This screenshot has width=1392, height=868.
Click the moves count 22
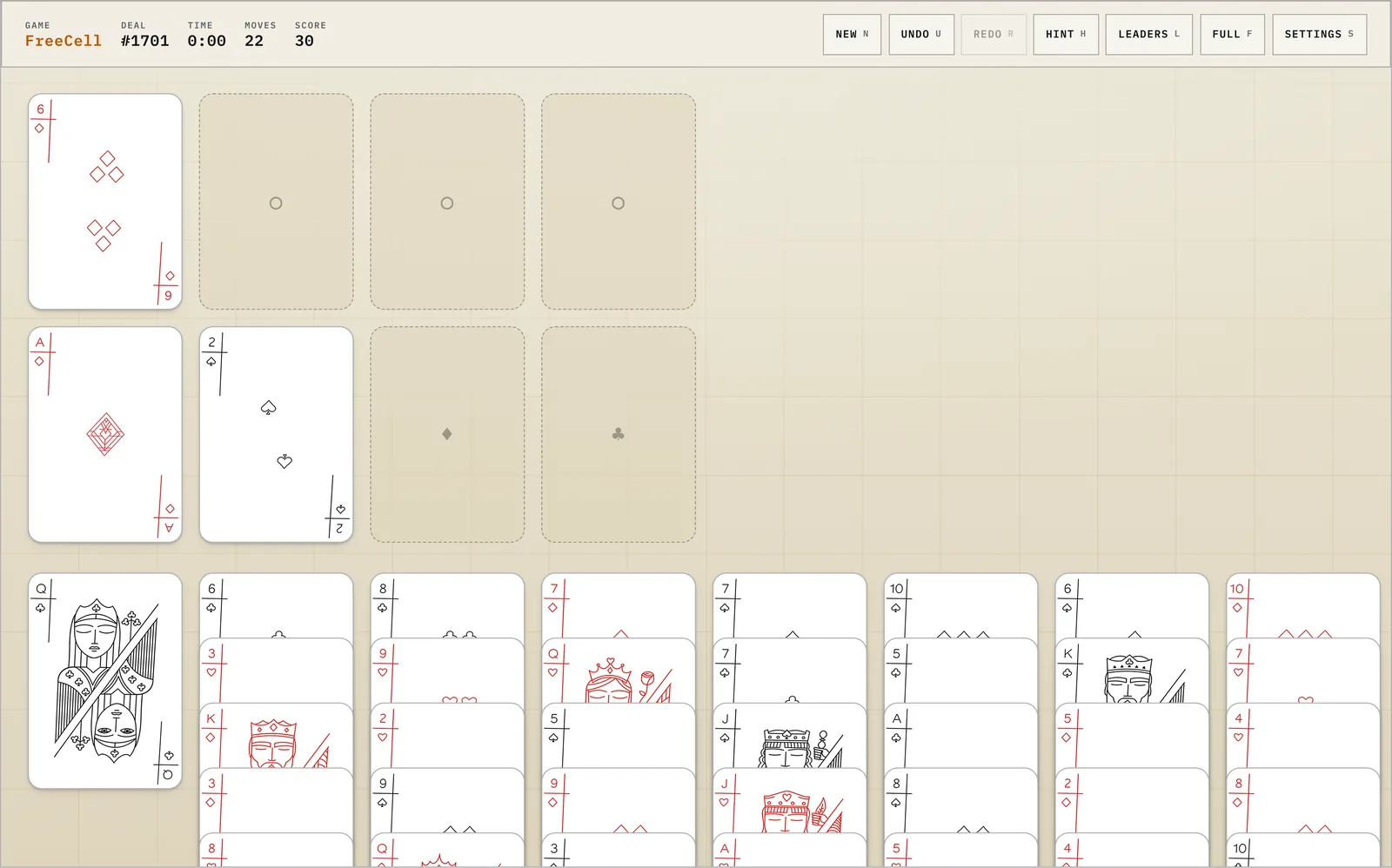(254, 41)
